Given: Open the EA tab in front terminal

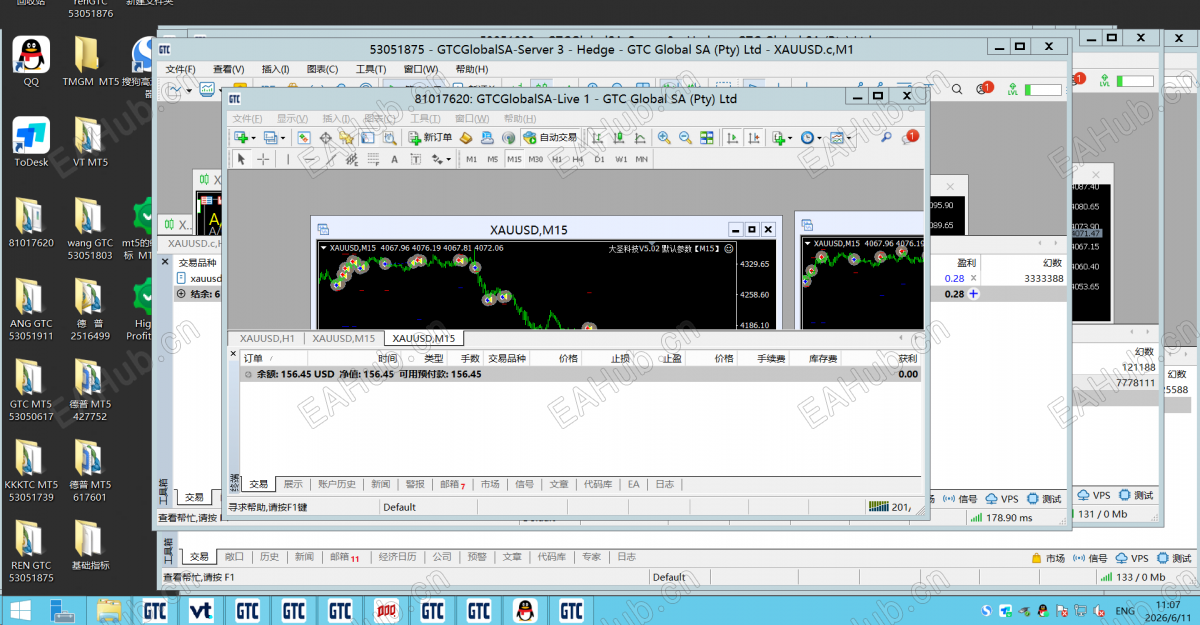Looking at the screenshot, I should [633, 484].
